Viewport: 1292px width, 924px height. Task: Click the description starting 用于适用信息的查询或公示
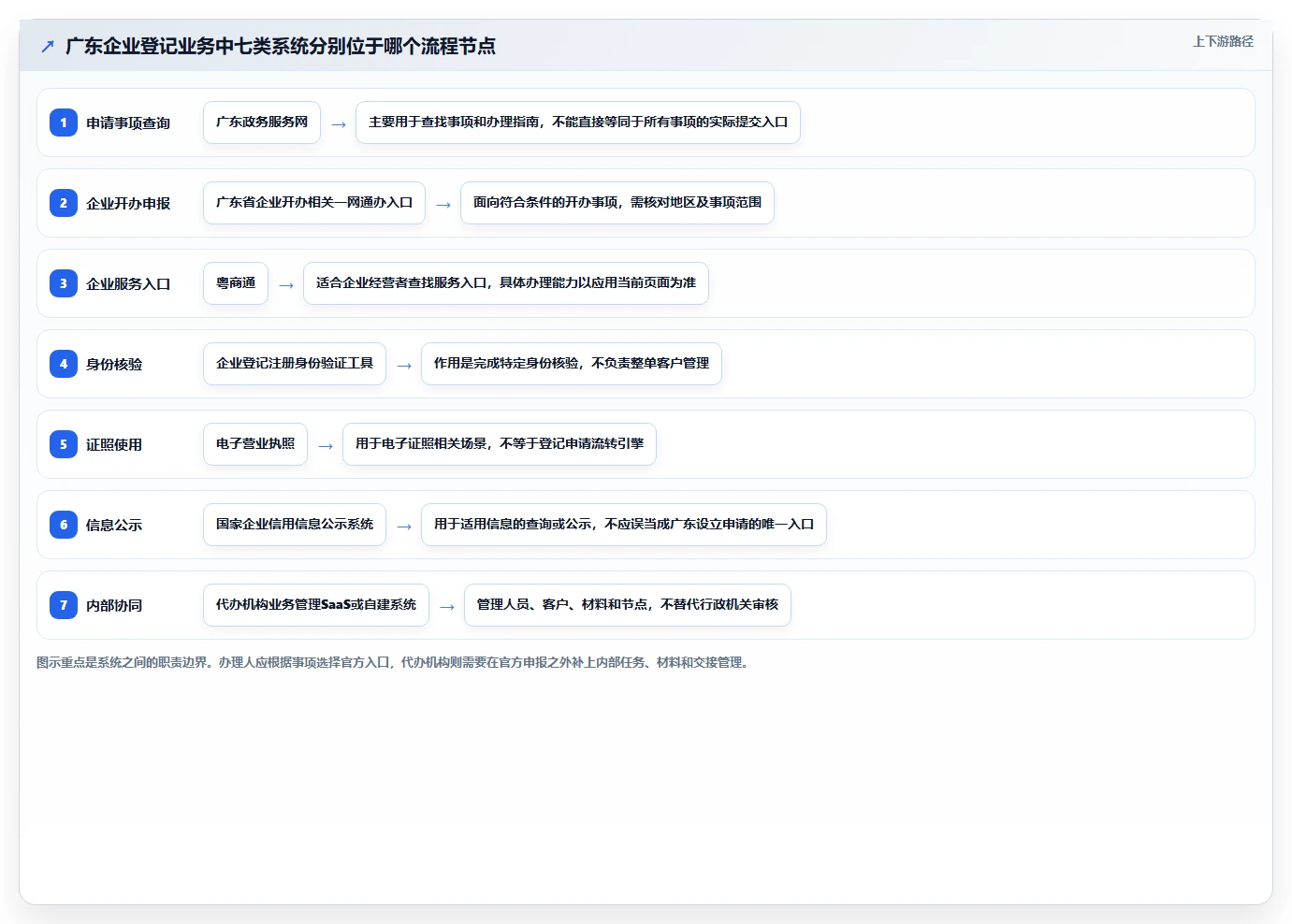(x=624, y=525)
